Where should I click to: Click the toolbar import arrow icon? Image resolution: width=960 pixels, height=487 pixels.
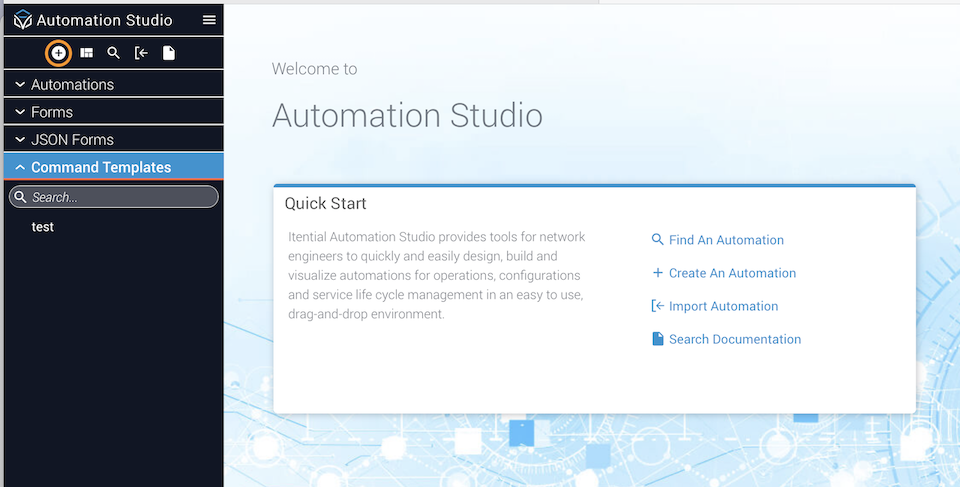[x=141, y=53]
